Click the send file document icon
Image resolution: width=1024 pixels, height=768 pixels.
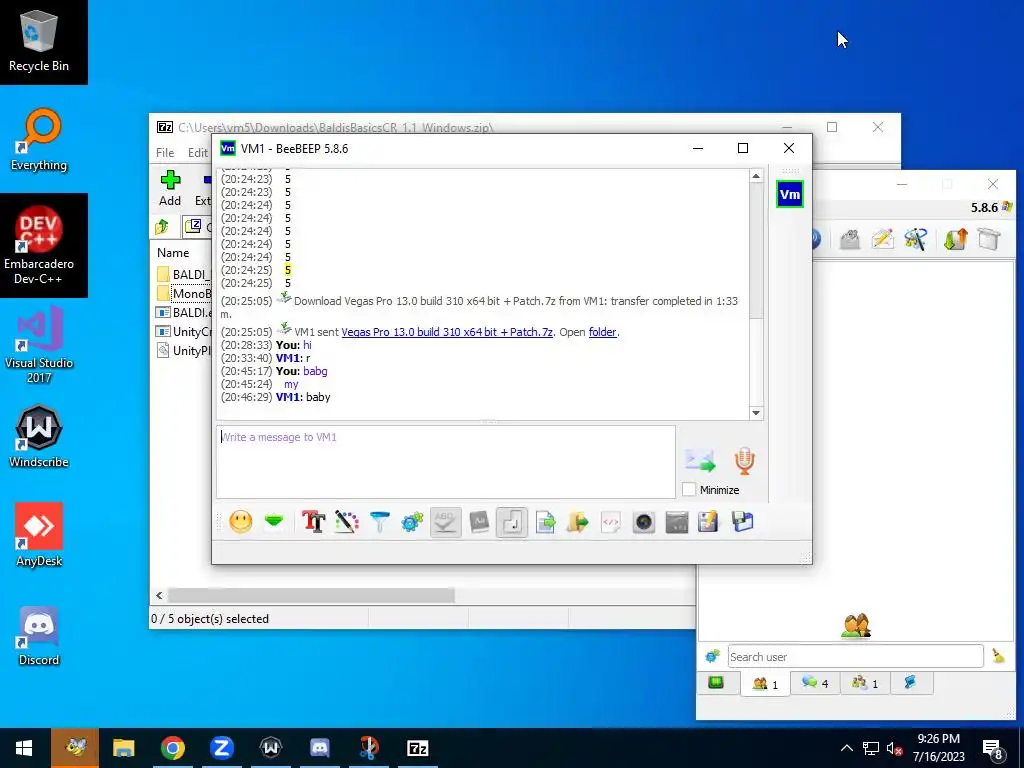click(x=545, y=522)
